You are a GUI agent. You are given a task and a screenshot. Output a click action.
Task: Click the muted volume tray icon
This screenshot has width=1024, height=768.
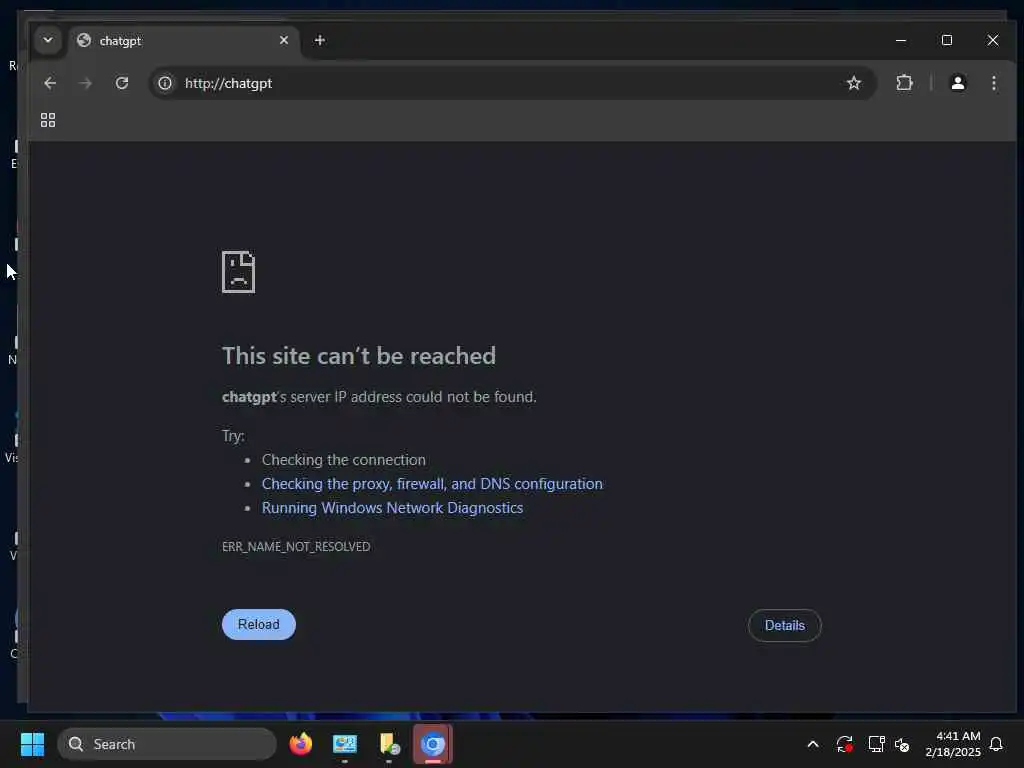coord(903,744)
